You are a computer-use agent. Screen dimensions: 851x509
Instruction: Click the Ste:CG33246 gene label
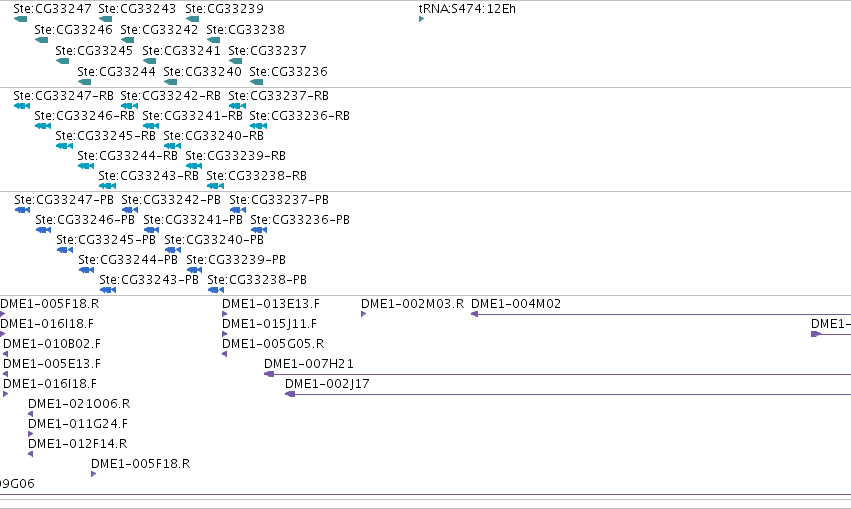tap(73, 29)
